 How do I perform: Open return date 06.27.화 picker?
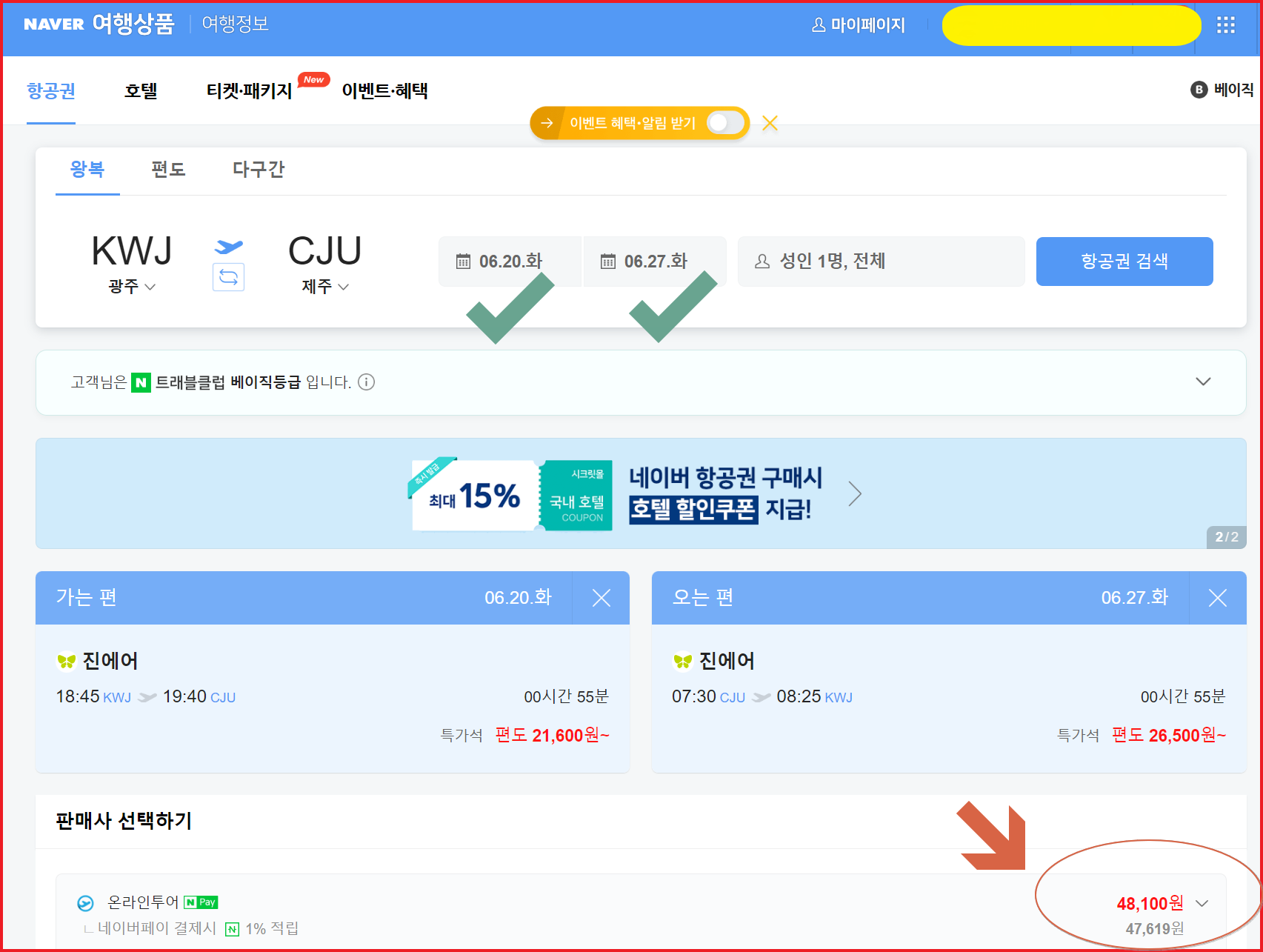click(x=655, y=262)
